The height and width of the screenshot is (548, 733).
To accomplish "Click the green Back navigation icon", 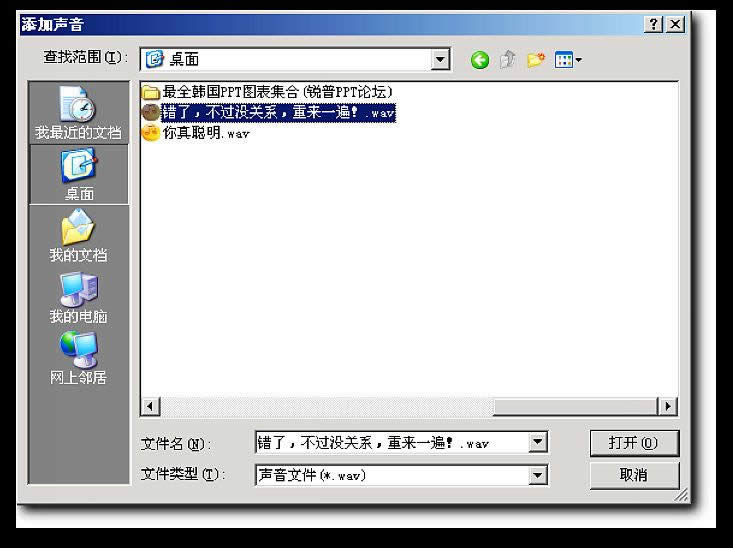I will click(x=480, y=60).
